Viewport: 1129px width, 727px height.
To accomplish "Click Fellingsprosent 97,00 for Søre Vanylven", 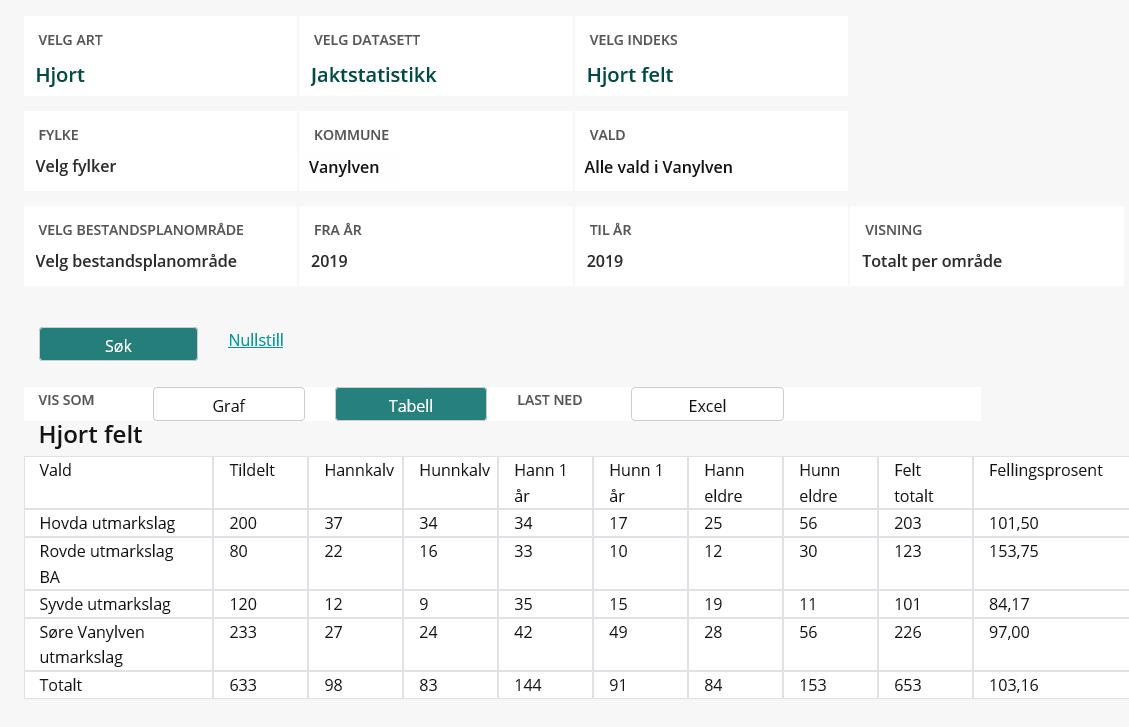I will 1009,632.
